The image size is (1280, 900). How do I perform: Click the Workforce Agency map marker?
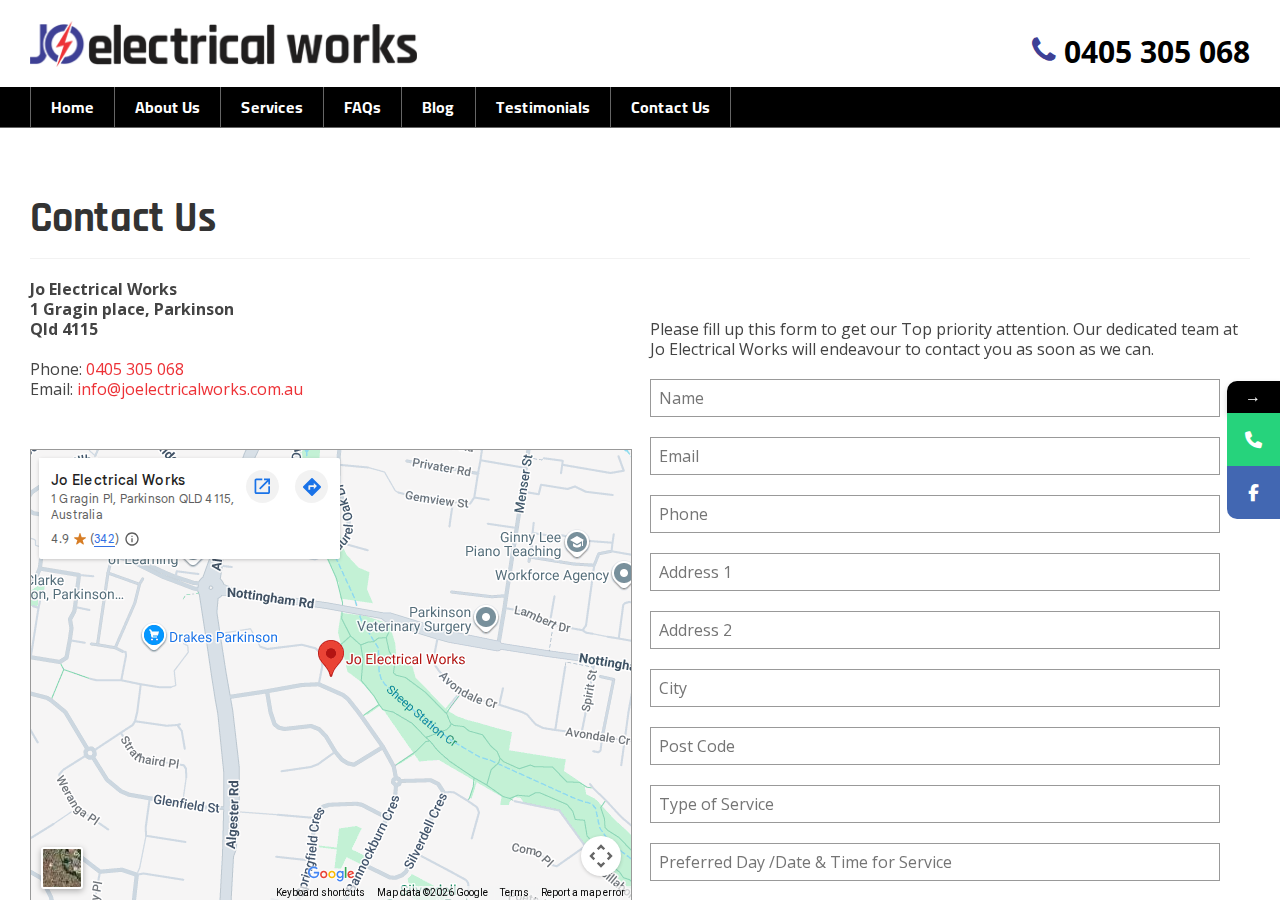point(624,574)
